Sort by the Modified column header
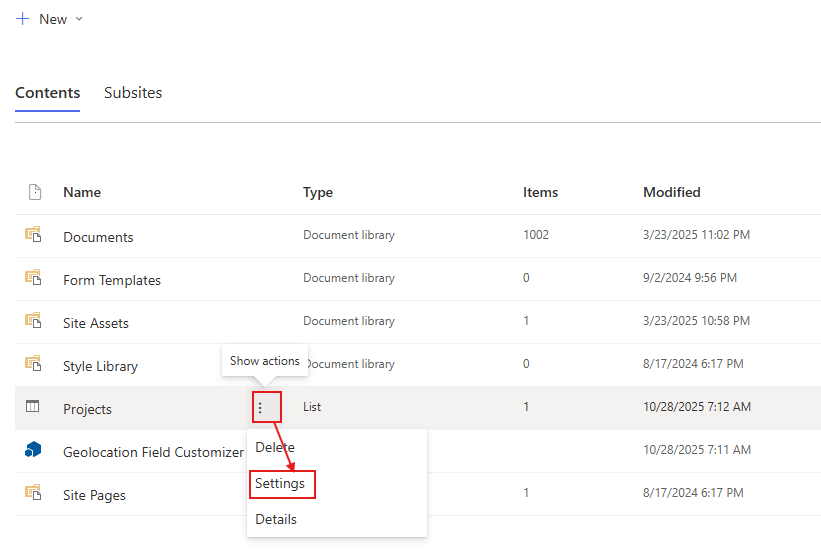 671,192
